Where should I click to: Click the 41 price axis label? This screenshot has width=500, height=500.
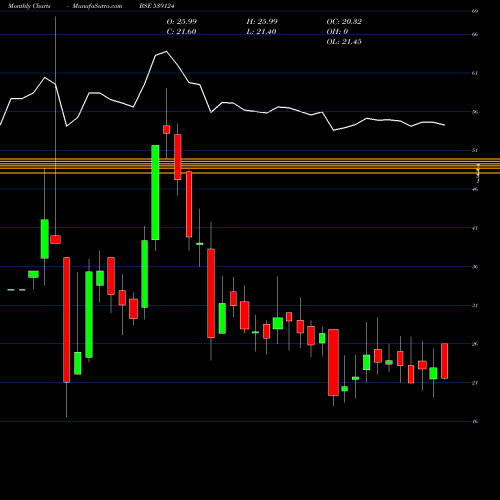click(475, 228)
